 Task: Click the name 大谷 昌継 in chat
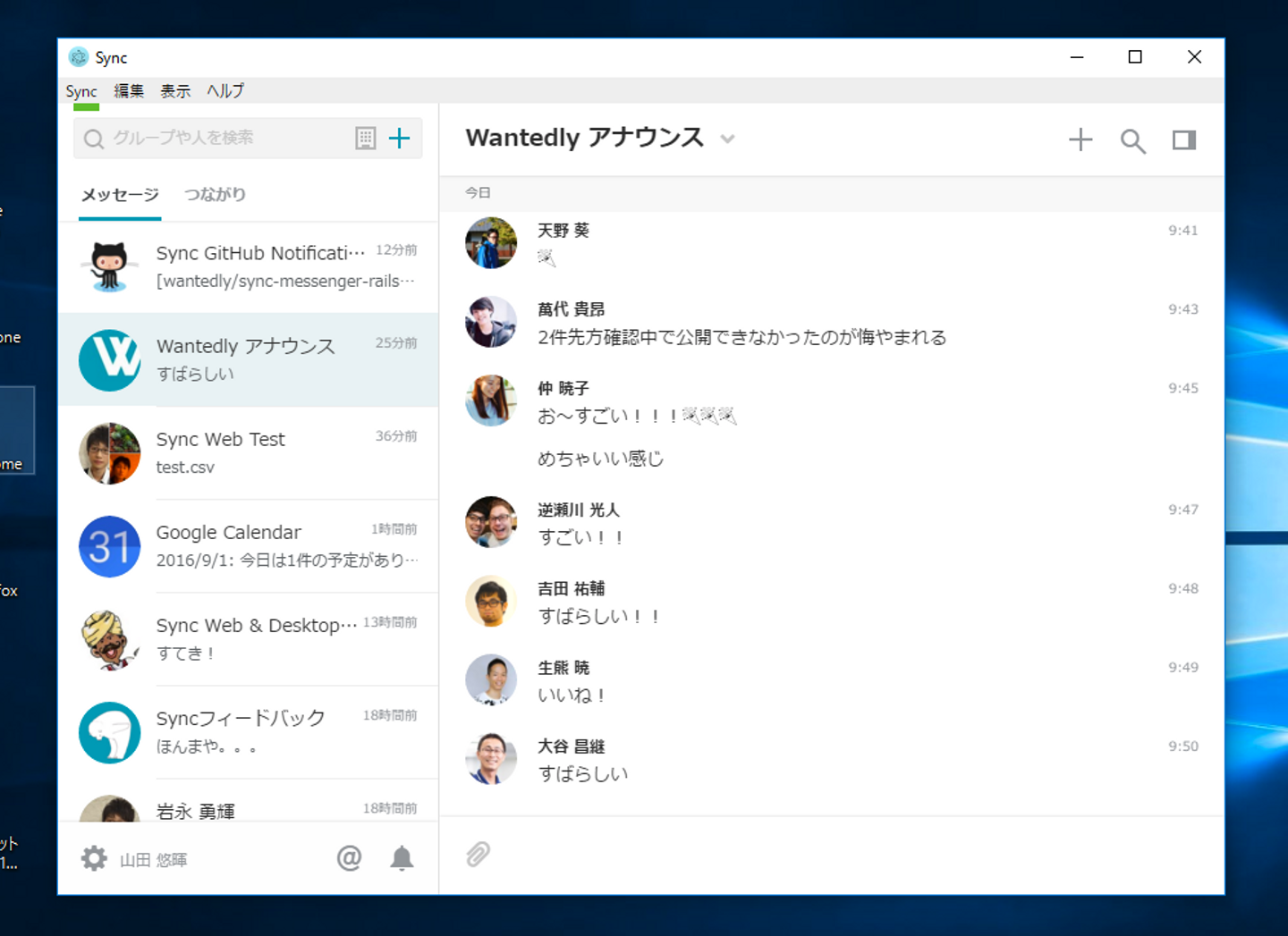click(571, 746)
